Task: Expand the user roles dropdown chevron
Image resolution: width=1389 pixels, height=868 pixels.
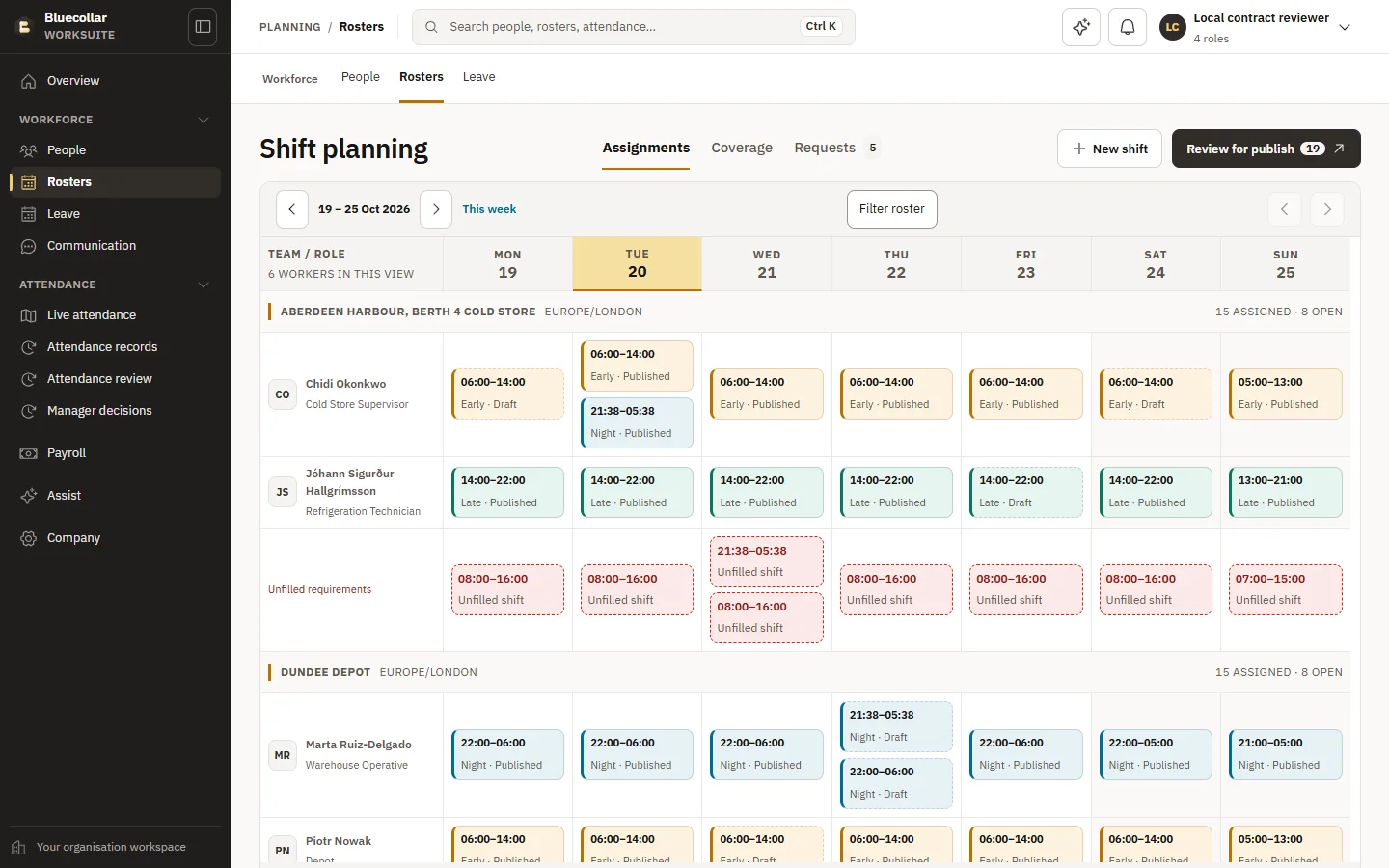Action: (x=1345, y=27)
